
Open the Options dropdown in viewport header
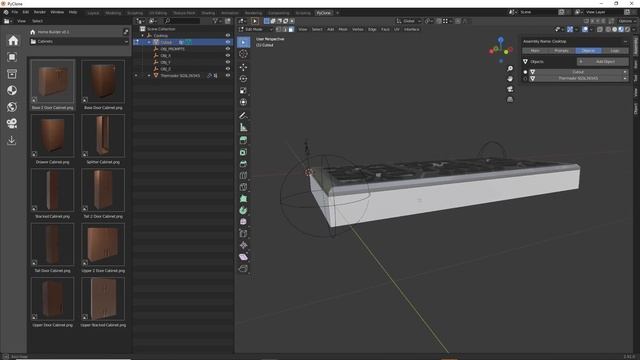(x=627, y=21)
